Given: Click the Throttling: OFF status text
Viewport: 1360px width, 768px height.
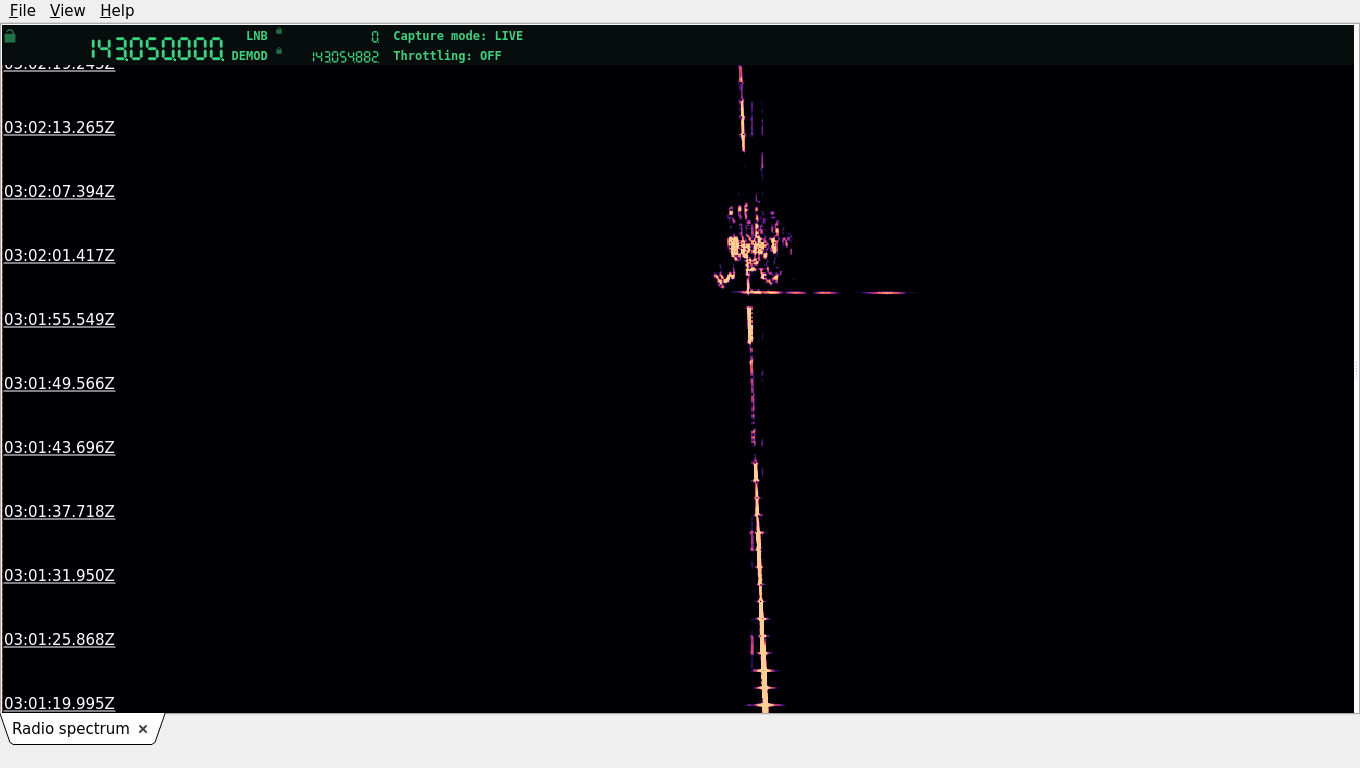Looking at the screenshot, I should [447, 56].
